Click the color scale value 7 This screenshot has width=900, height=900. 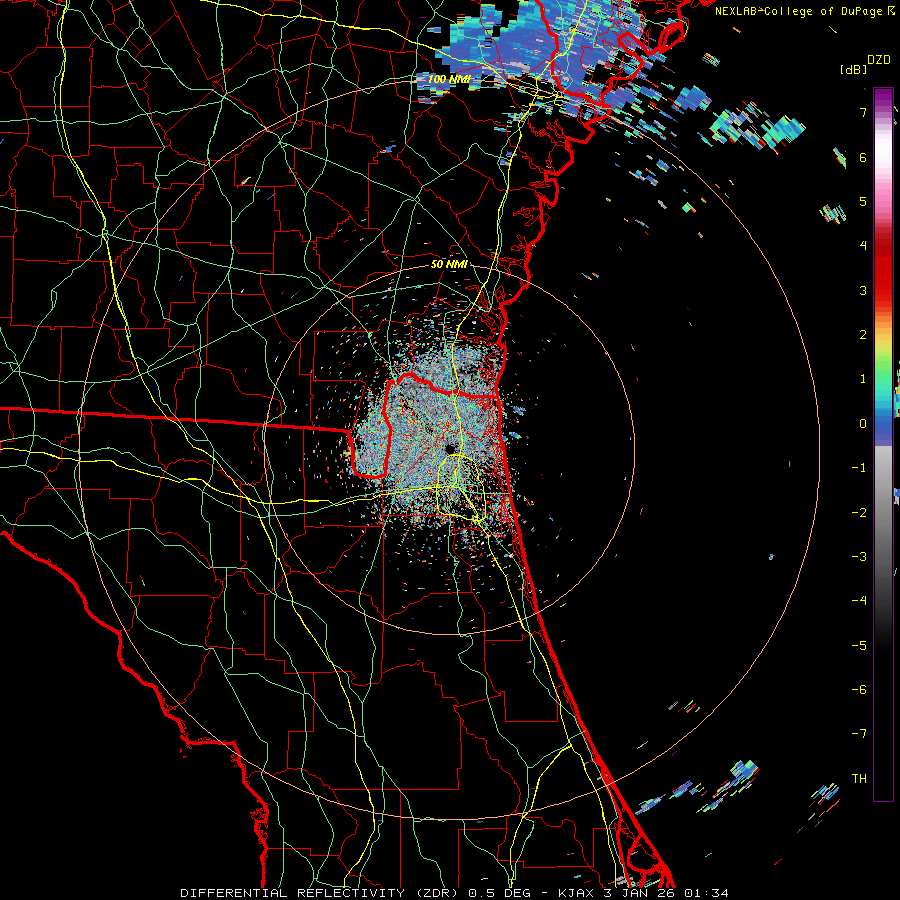(863, 113)
